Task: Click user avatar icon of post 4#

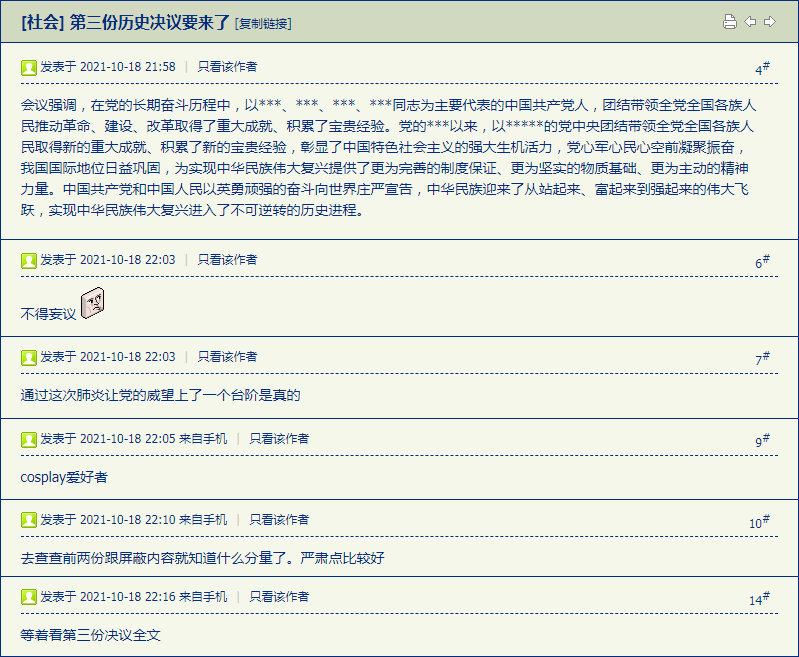Action: tap(29, 67)
